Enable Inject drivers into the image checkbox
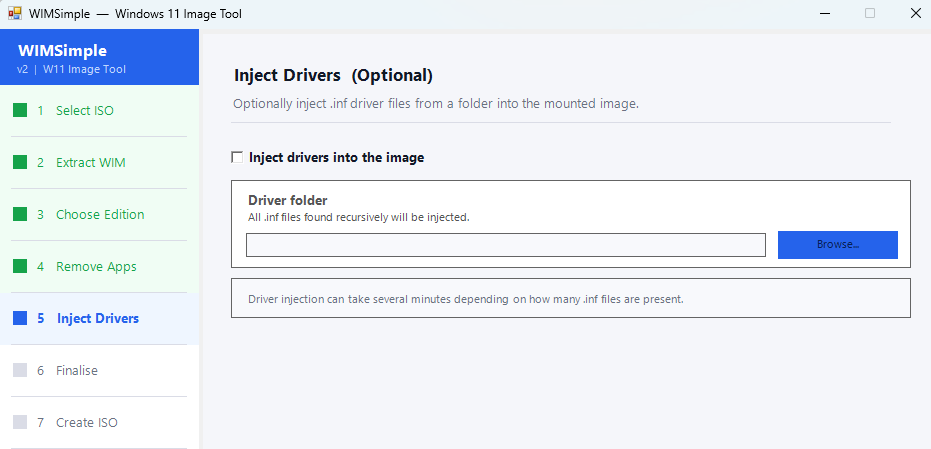The width and height of the screenshot is (931, 449). click(x=237, y=157)
